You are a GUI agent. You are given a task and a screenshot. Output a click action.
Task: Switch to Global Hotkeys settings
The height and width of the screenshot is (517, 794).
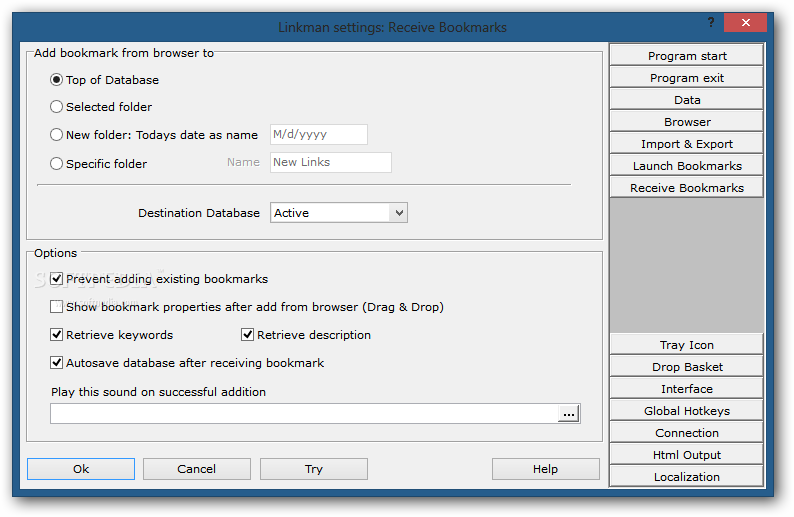point(687,411)
